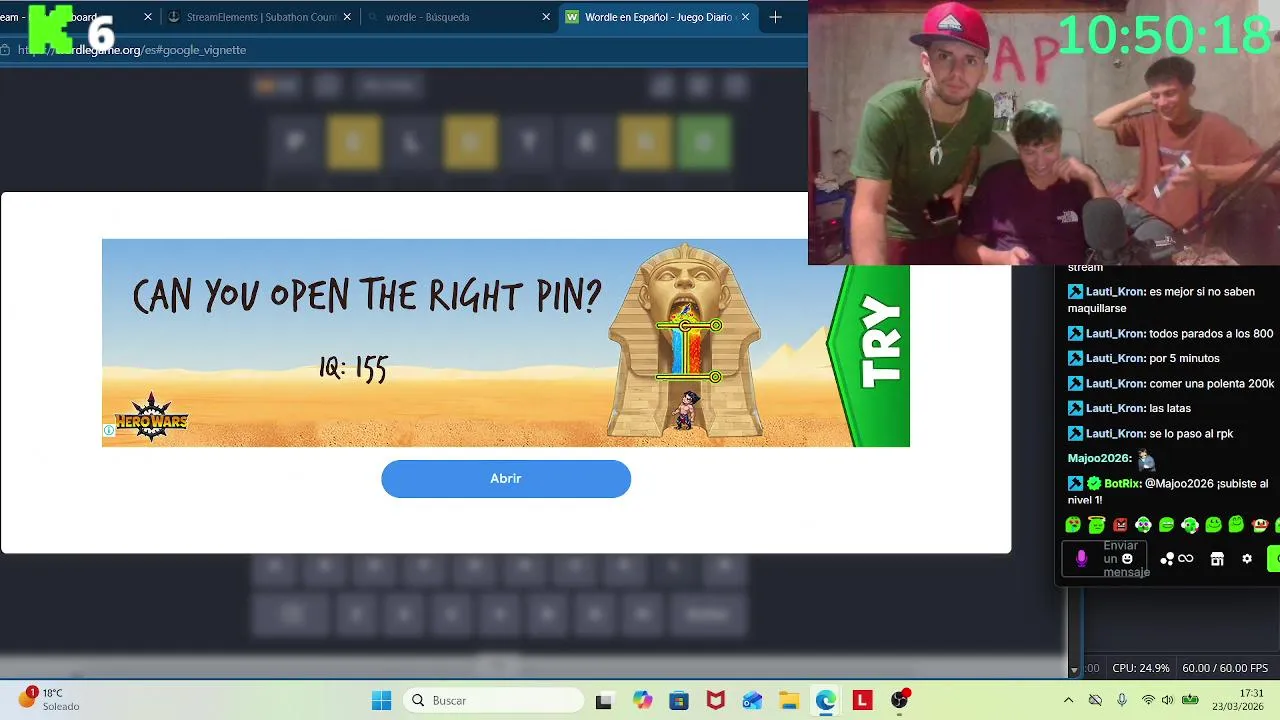The height and width of the screenshot is (720, 1280).
Task: Click the blue Abrir button
Action: 506,478
